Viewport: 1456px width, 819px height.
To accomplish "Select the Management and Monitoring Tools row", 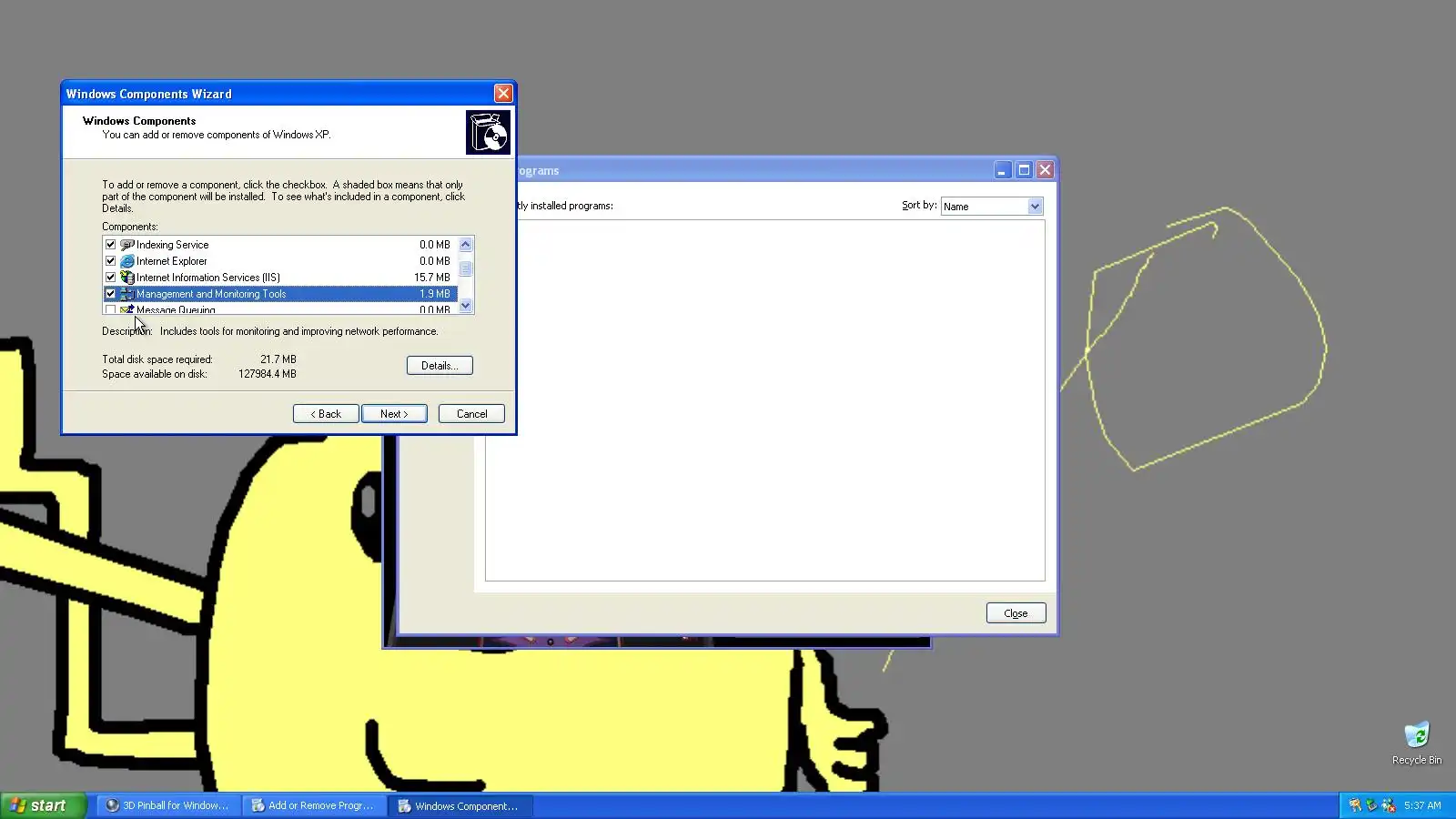I will pyautogui.click(x=280, y=294).
